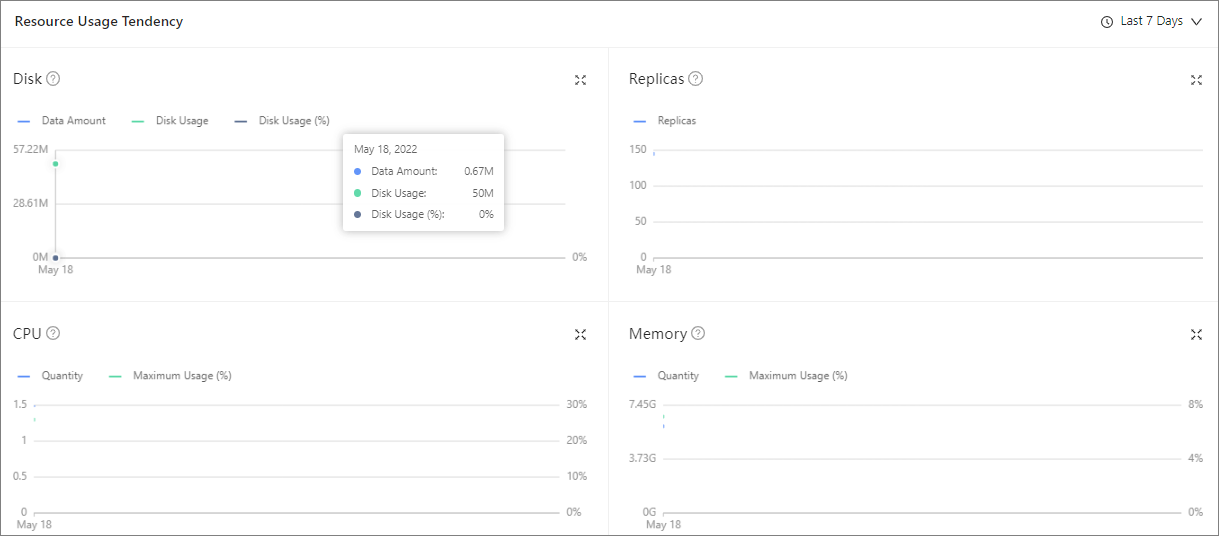The width and height of the screenshot is (1219, 536).
Task: Maximize the CPU chart panel
Action: tap(580, 335)
